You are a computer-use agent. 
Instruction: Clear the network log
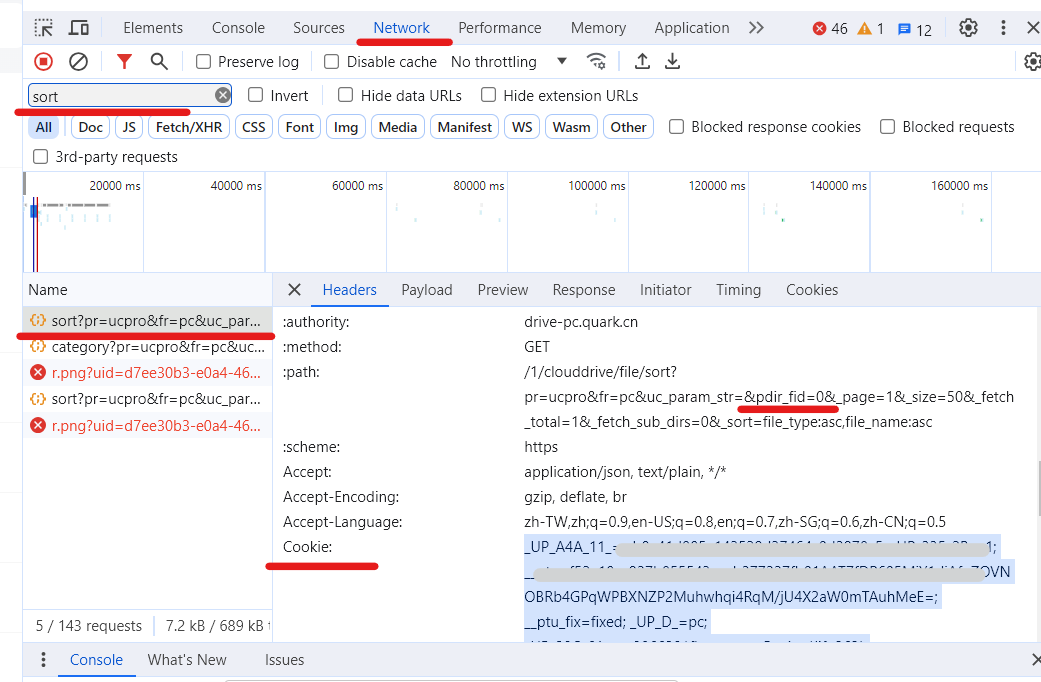[78, 62]
